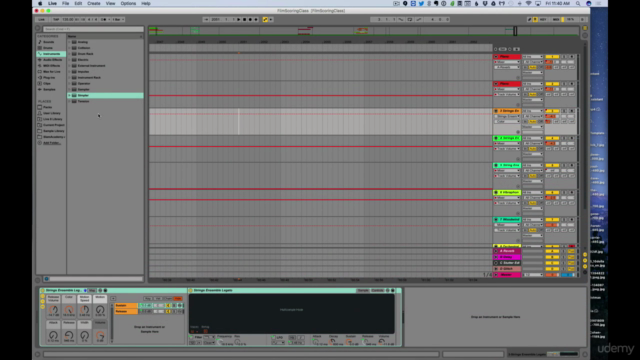Open the Max for Live category
This screenshot has height=360, width=640.
tap(51, 71)
